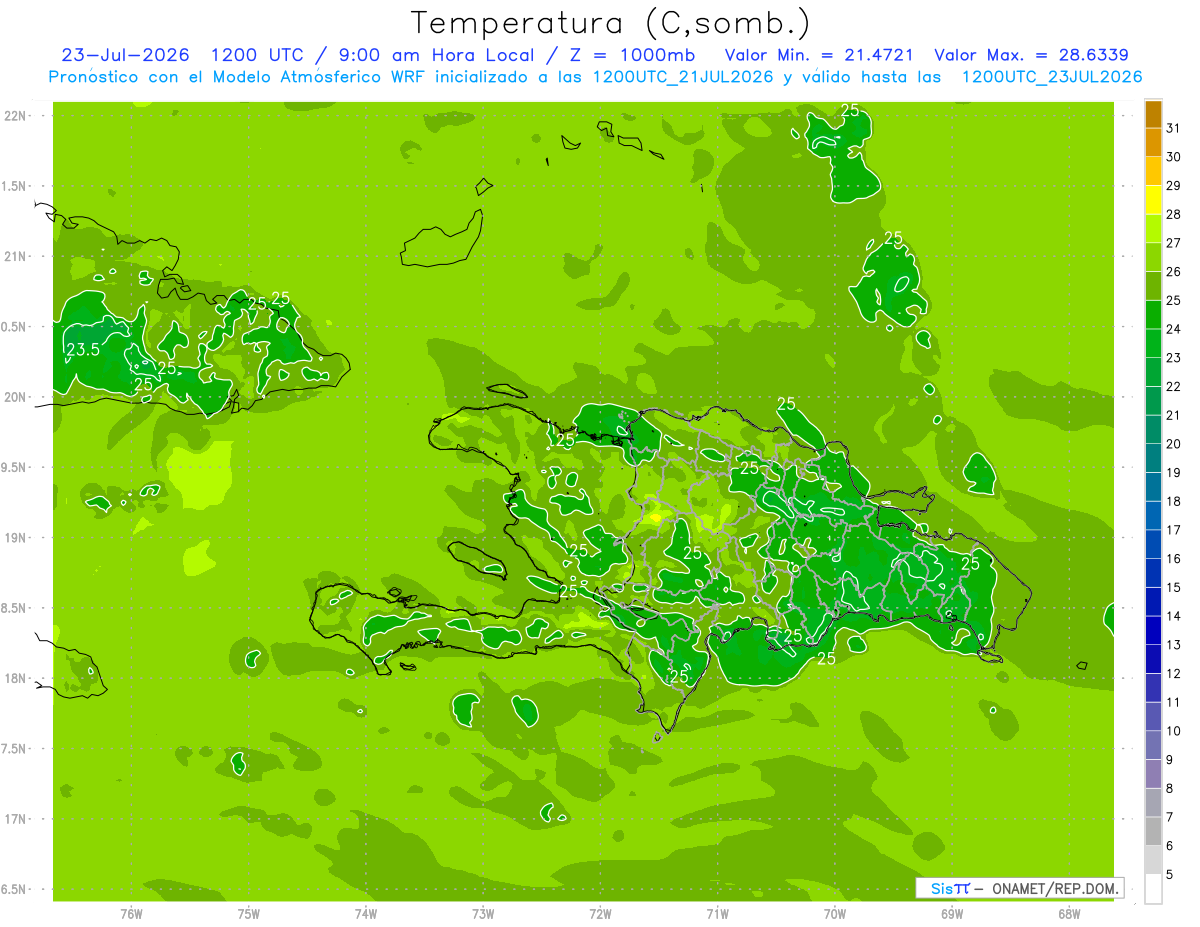The height and width of the screenshot is (927, 1200).
Task: Click the purple swatch between 8 and 9
Action: coord(1153,775)
